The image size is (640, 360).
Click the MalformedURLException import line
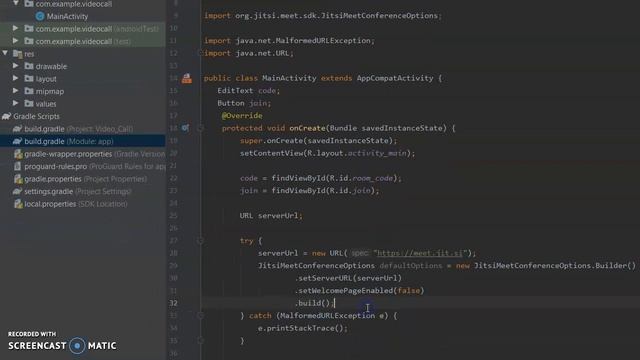coord(289,41)
